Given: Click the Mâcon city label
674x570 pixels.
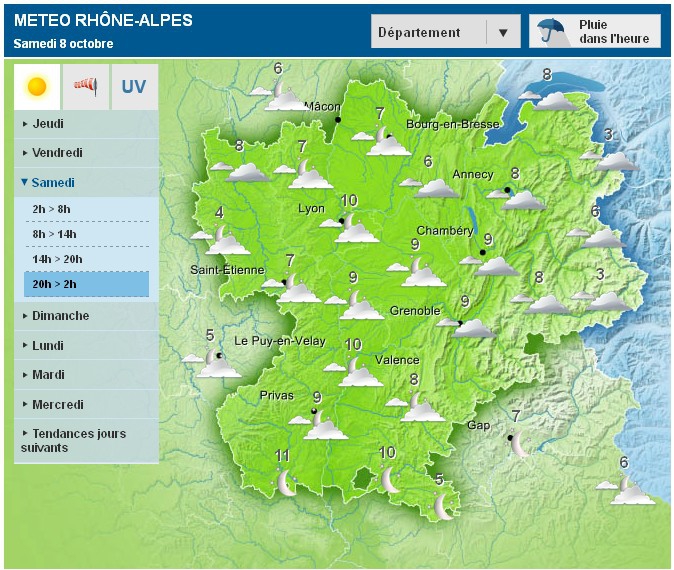Looking at the screenshot, I should pyautogui.click(x=322, y=107).
